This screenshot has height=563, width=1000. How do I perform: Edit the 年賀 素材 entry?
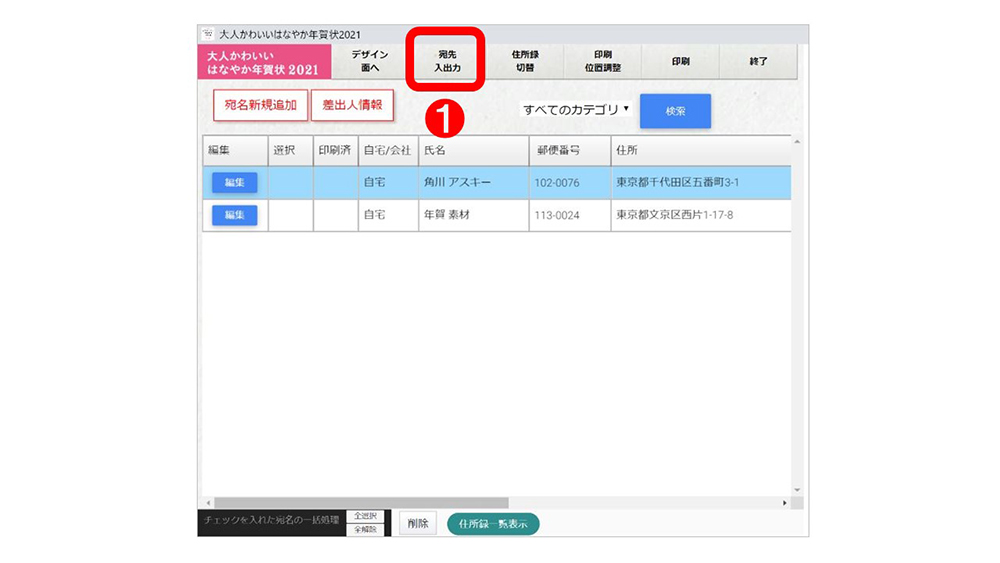pos(234,215)
